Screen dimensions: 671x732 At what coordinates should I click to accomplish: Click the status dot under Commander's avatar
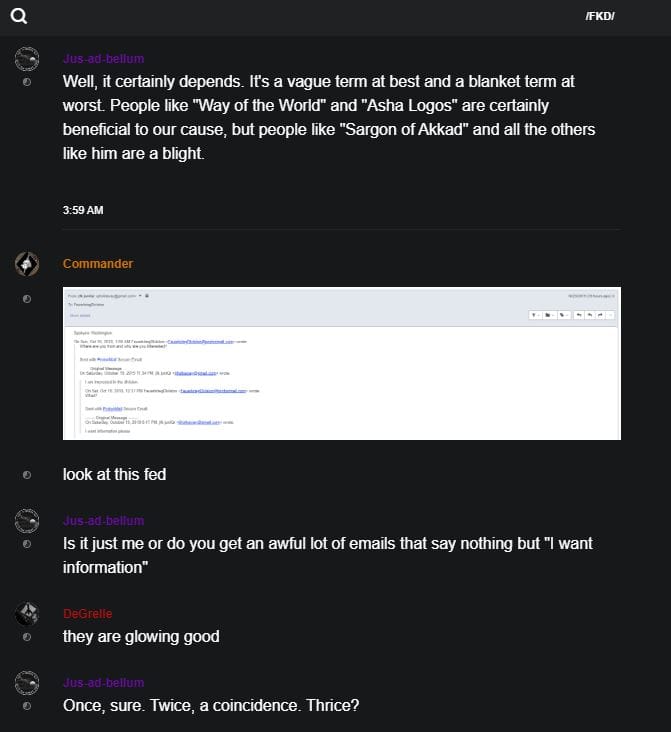[x=27, y=298]
